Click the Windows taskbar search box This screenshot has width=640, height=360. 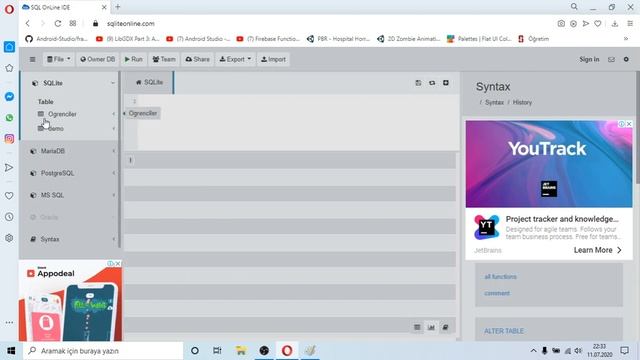(103, 351)
